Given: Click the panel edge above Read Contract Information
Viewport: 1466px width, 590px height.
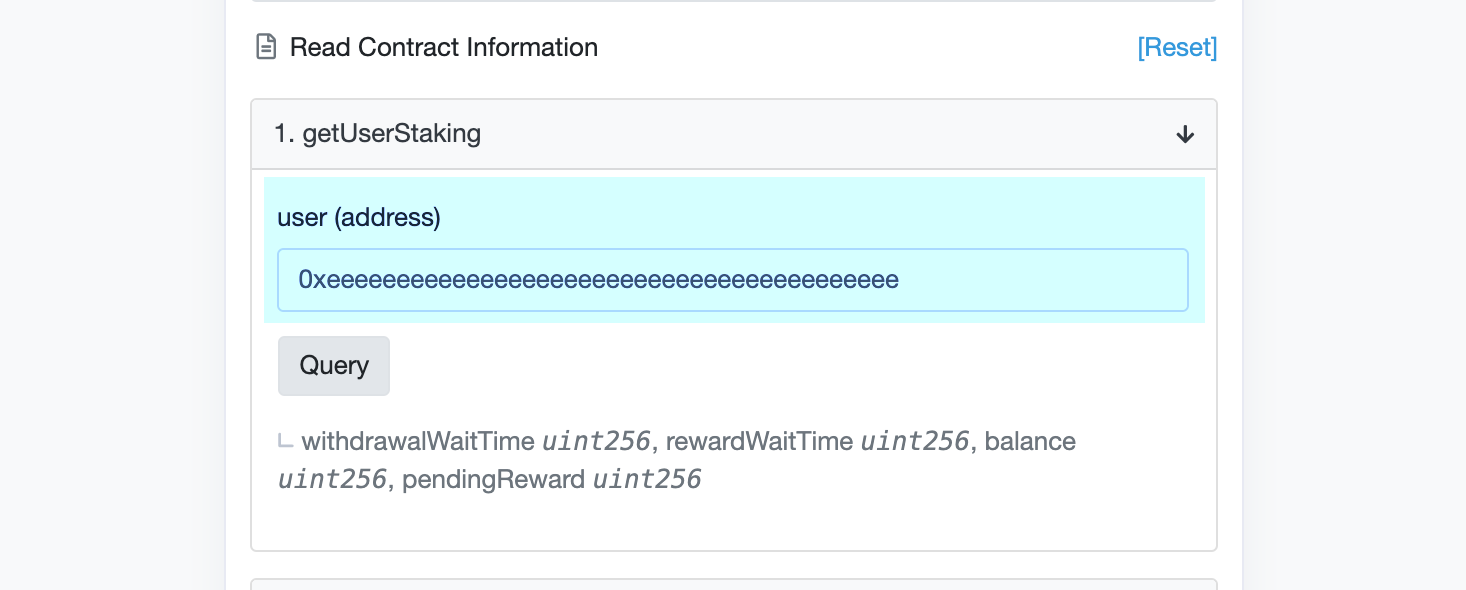Looking at the screenshot, I should pyautogui.click(x=733, y=1).
